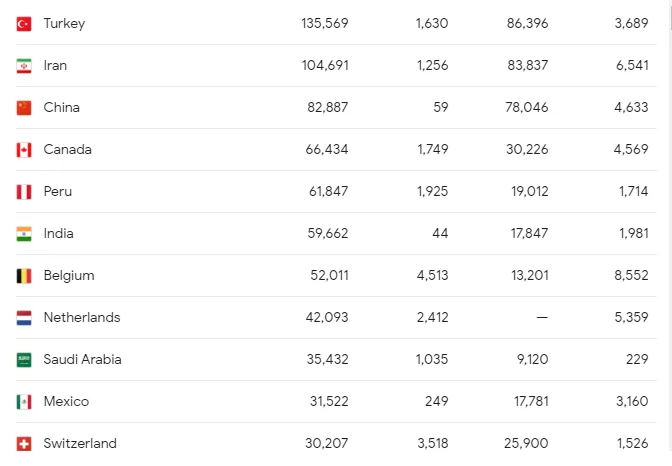
Task: Select the Turkey country name
Action: coord(64,24)
